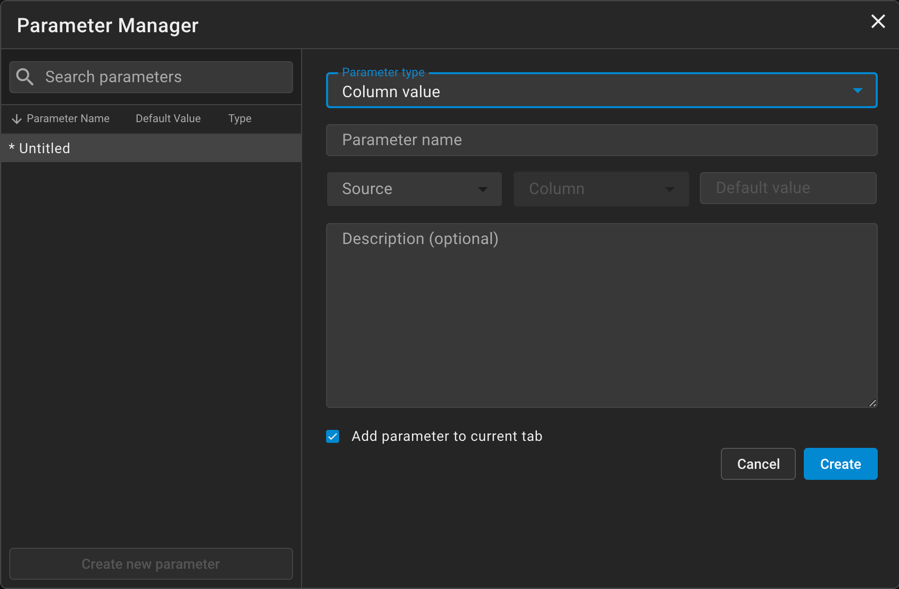
Task: Click Create new parameter button
Action: pos(151,564)
